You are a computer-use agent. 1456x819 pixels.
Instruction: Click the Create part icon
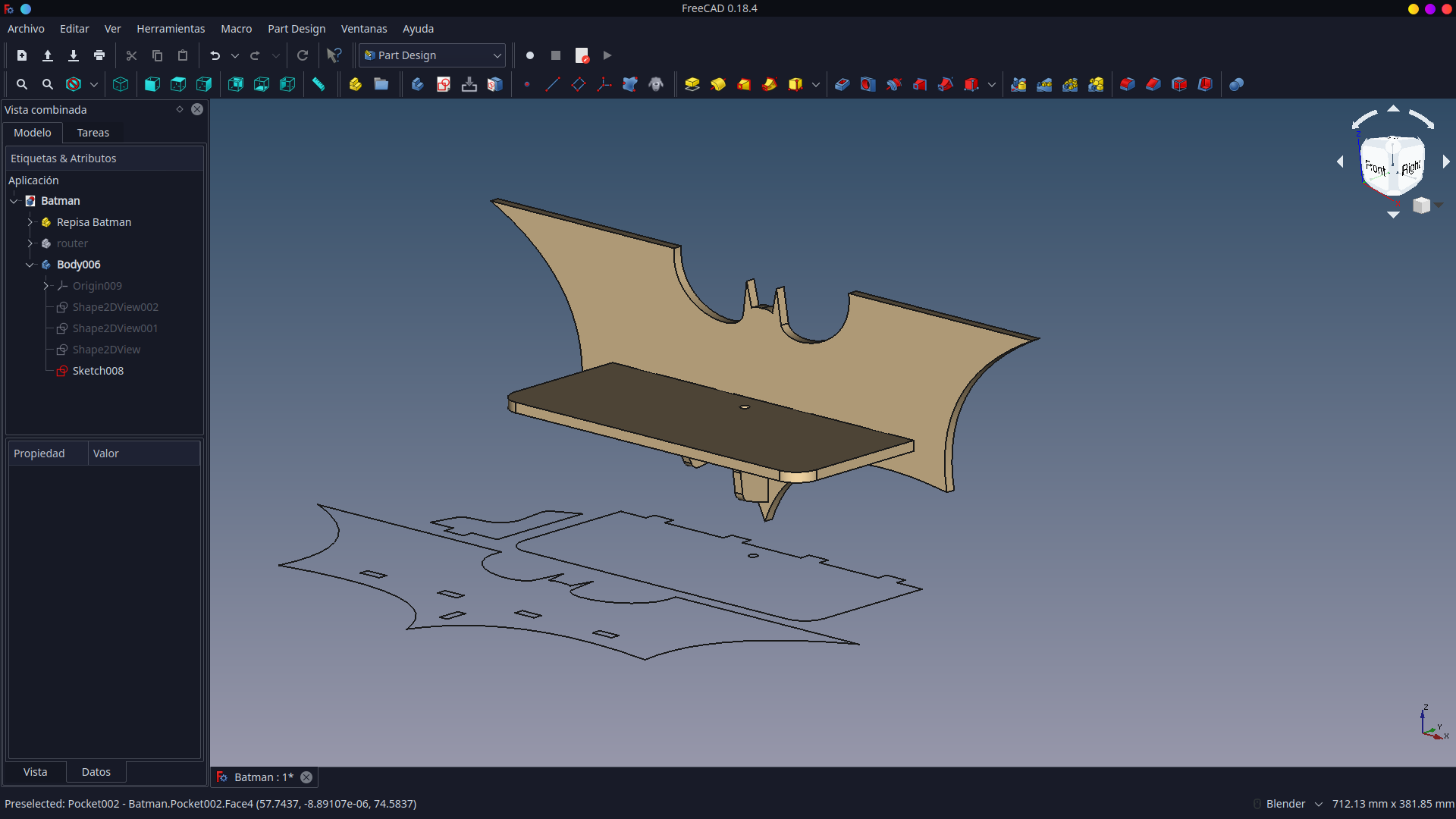(356, 84)
